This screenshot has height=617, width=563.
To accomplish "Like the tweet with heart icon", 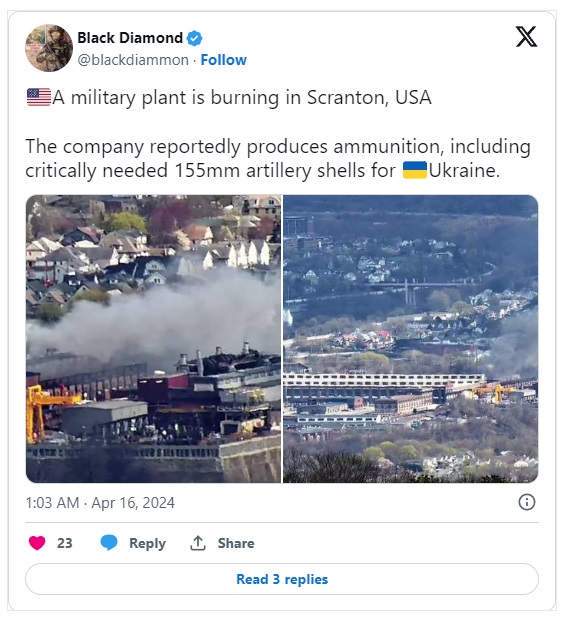I will coord(37,543).
